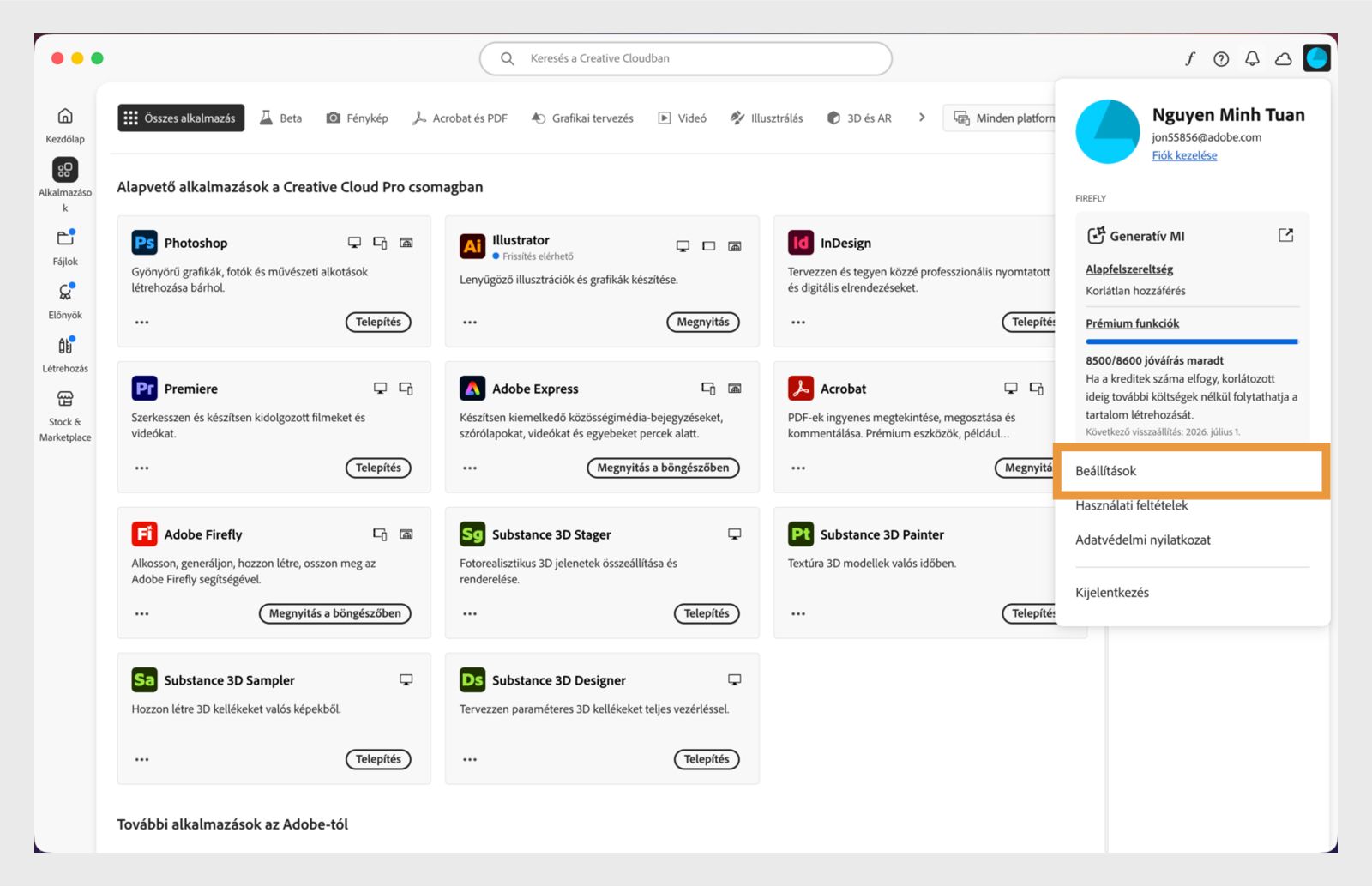The width and height of the screenshot is (1372, 887).
Task: Click the Adobe Express app icon
Action: point(472,389)
